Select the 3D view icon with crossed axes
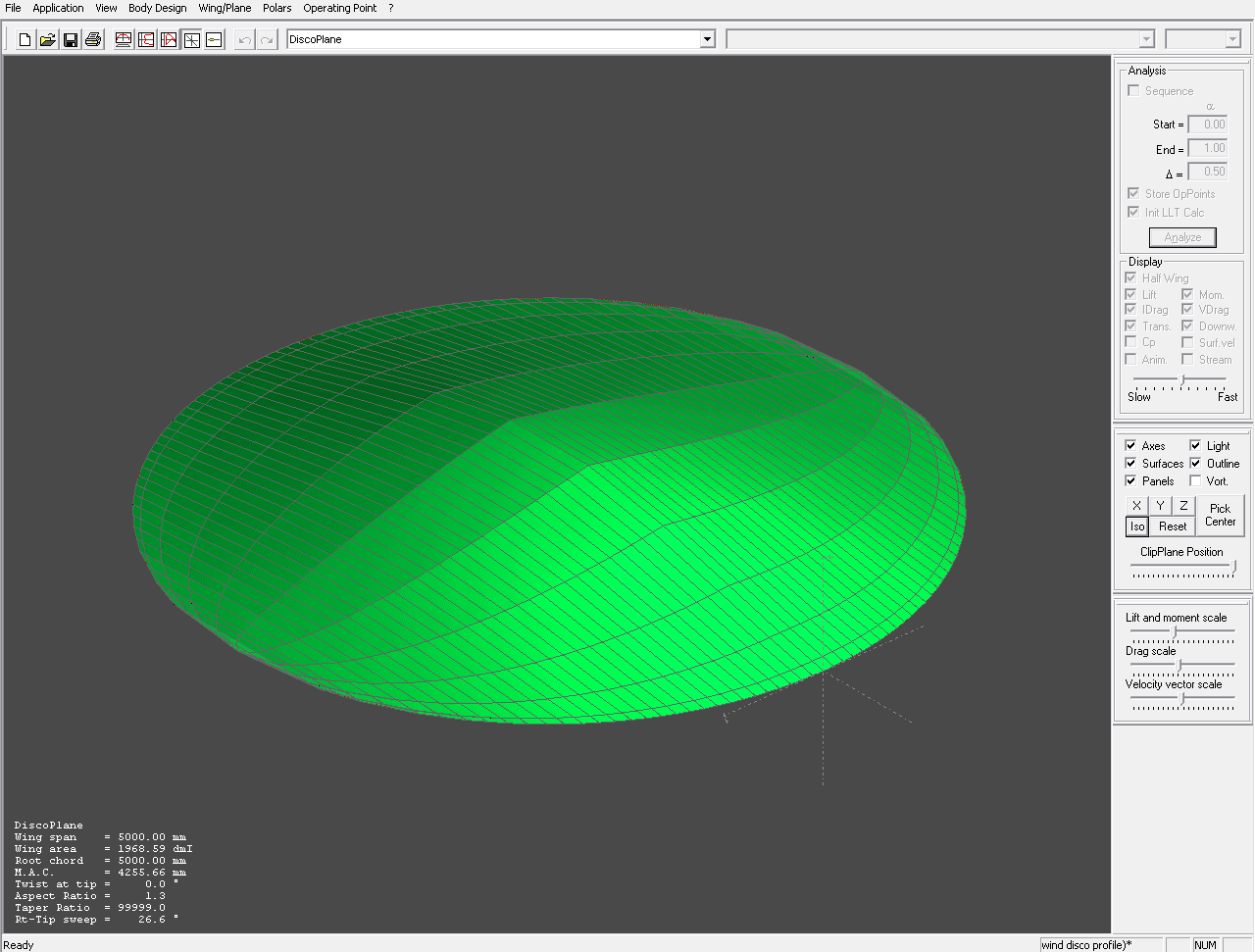1255x952 pixels. coord(192,40)
